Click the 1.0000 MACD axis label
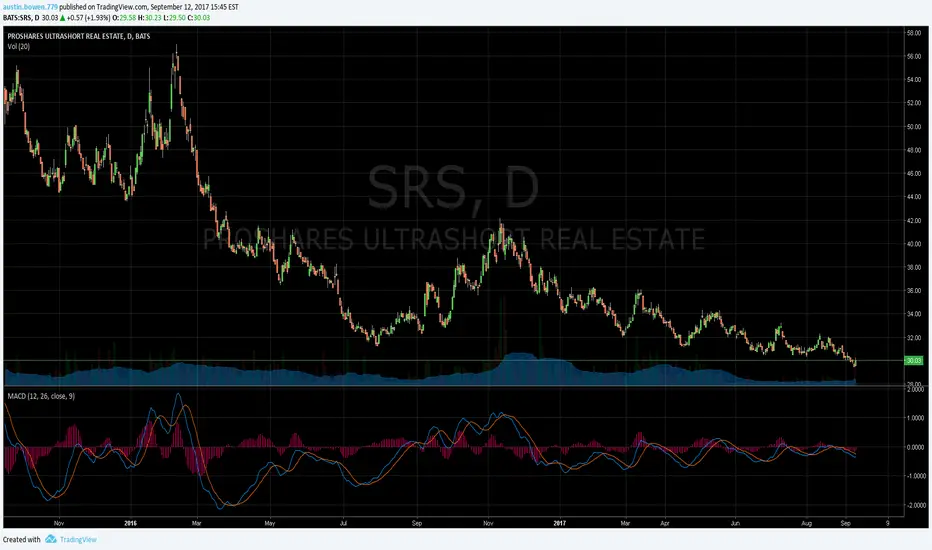 (x=915, y=418)
